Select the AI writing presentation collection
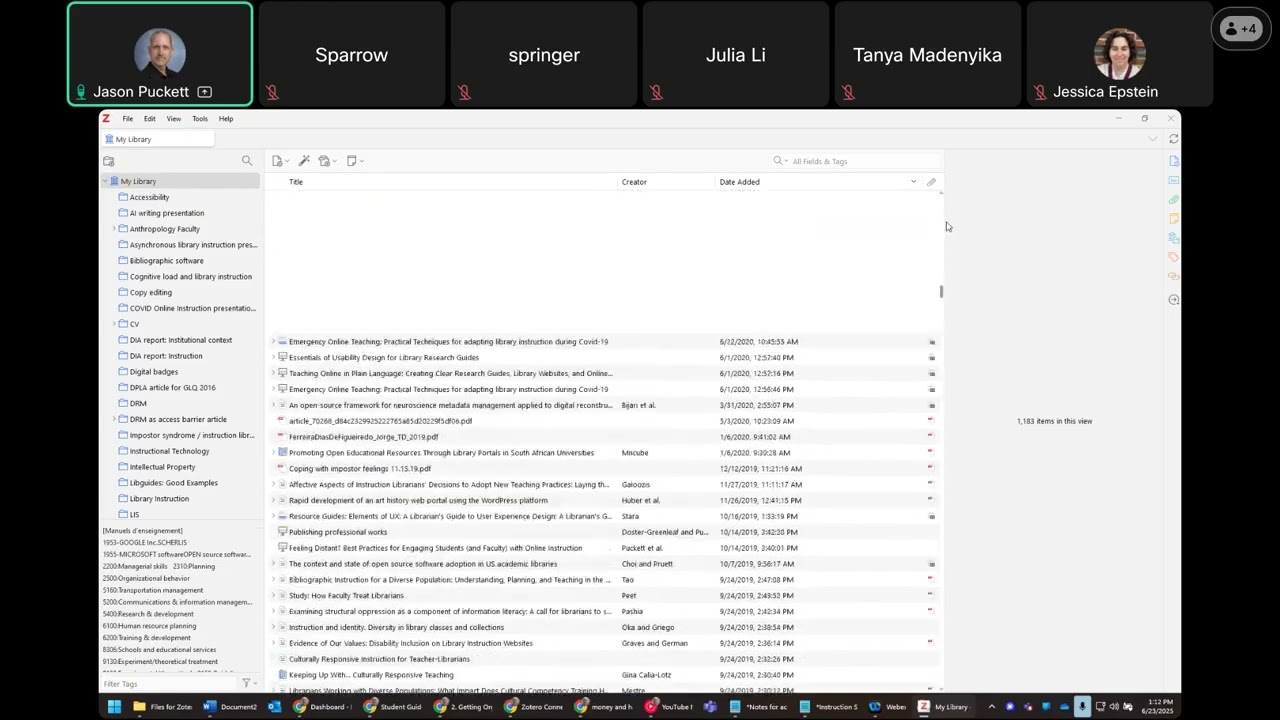This screenshot has width=1280, height=720. (x=166, y=213)
